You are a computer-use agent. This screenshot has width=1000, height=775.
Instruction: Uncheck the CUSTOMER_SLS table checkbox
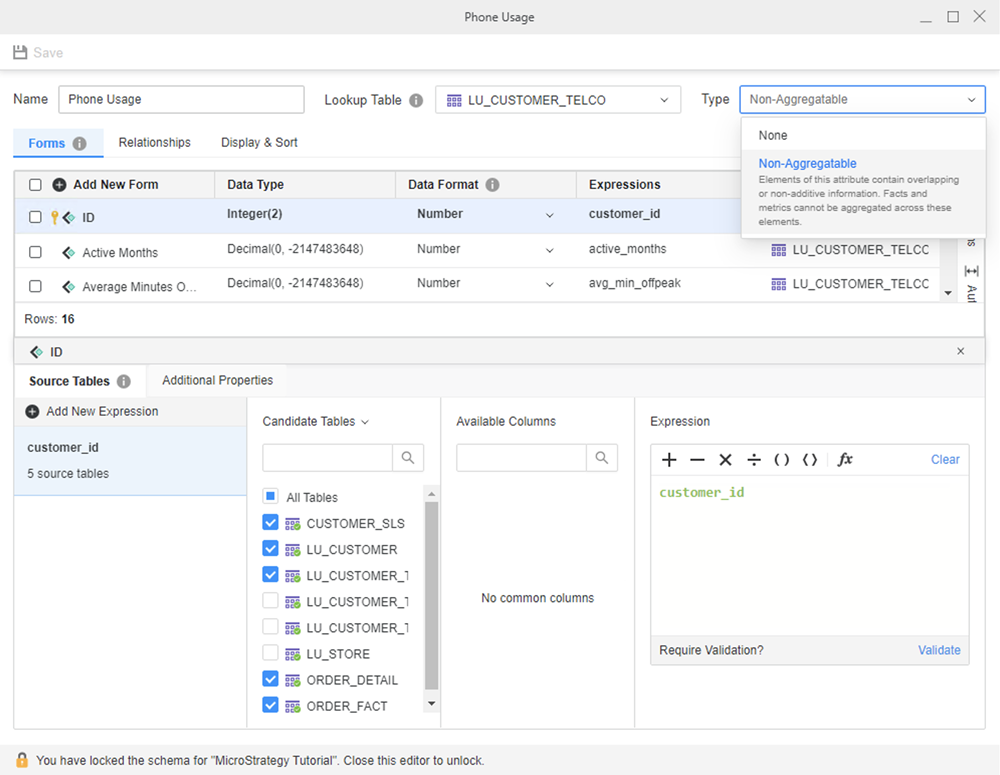point(270,523)
